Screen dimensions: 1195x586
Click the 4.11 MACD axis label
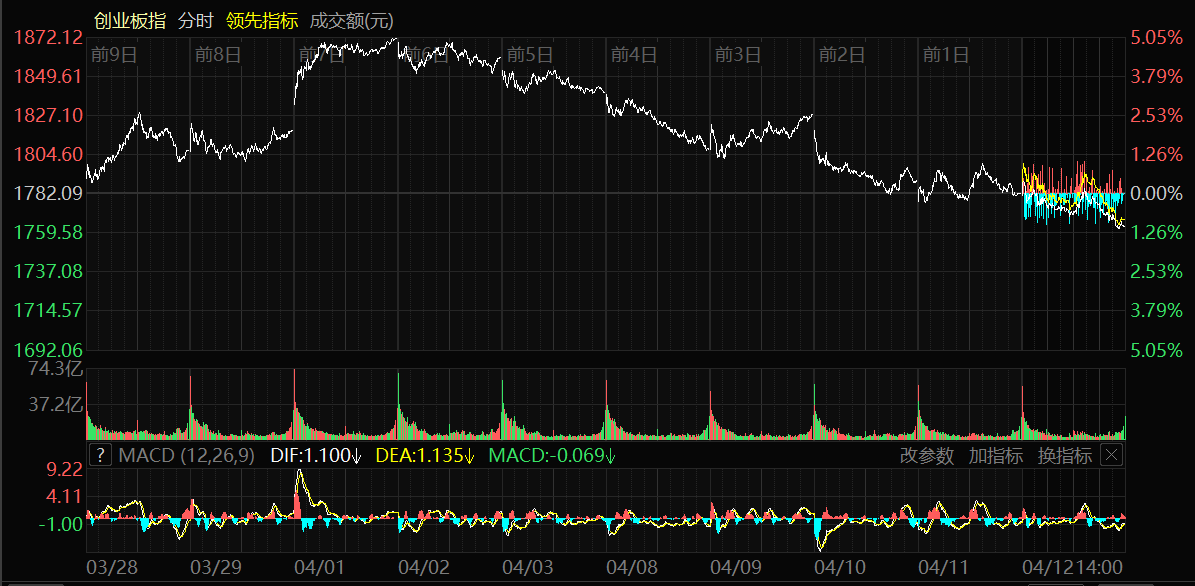(65, 497)
